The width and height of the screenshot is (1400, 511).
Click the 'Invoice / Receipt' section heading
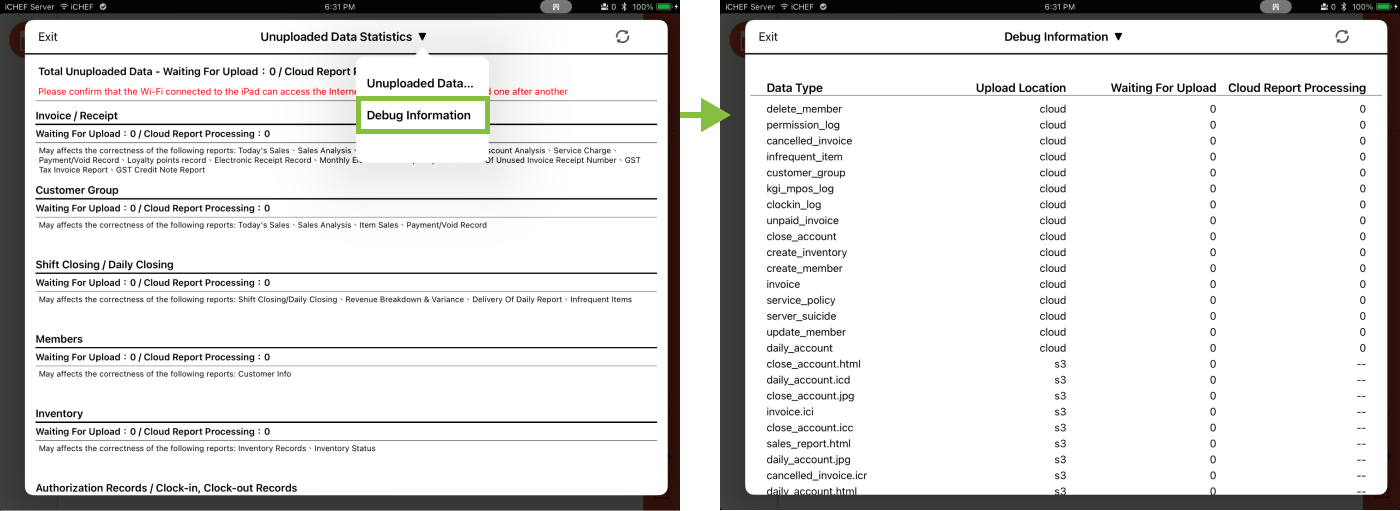pos(77,116)
